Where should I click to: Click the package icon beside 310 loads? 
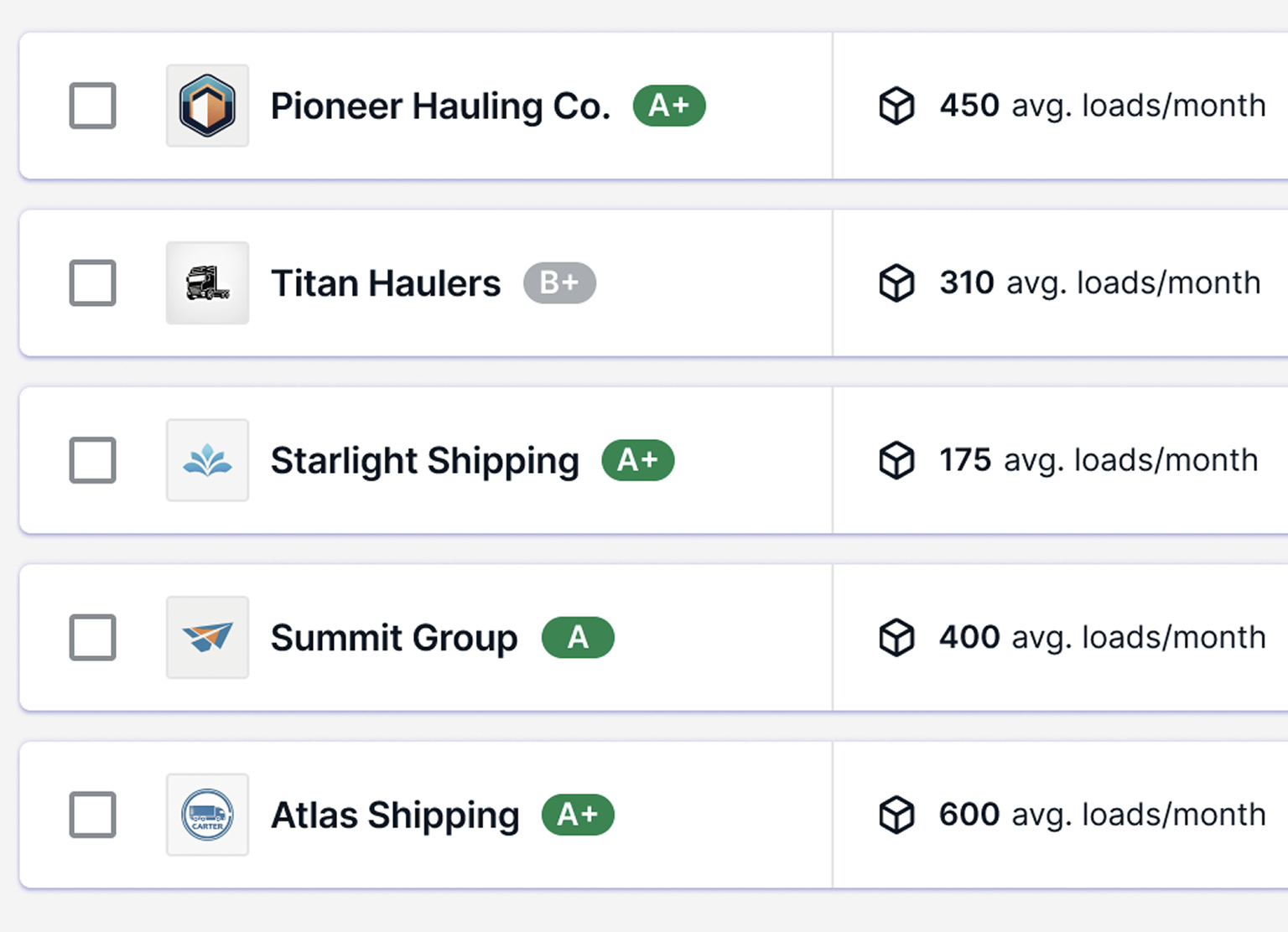click(x=896, y=283)
